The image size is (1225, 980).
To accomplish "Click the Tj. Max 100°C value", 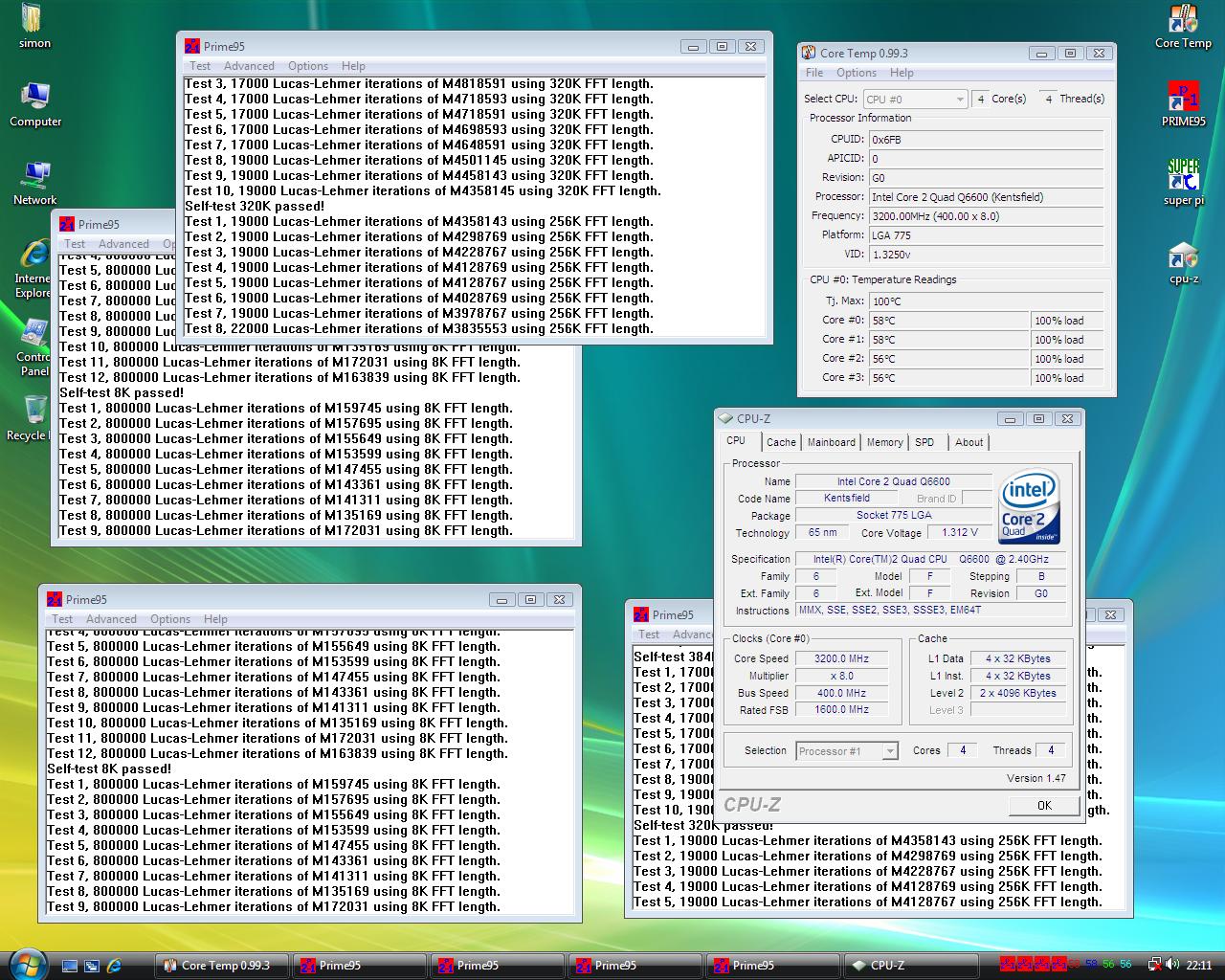I will click(986, 301).
